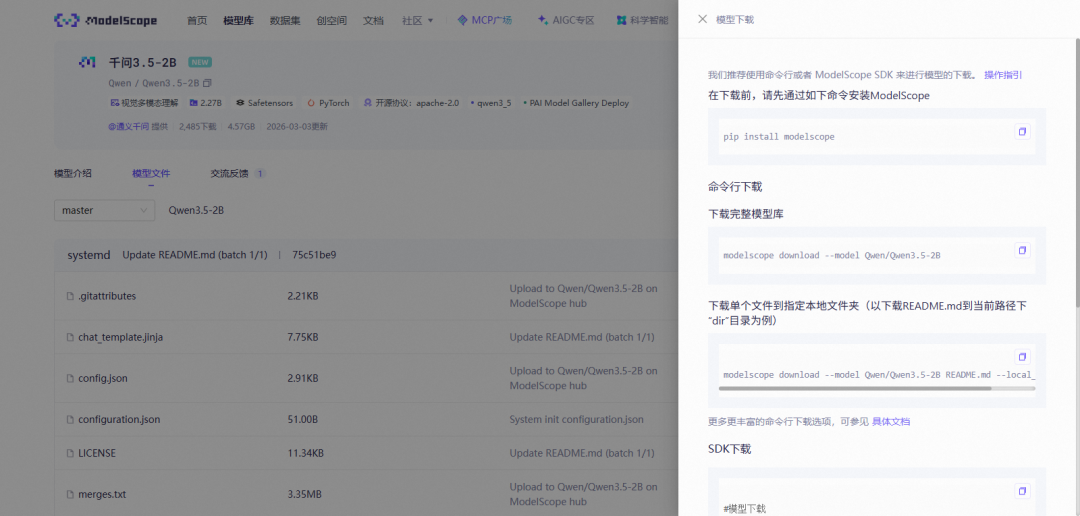Click the System init configuration.json commit message
This screenshot has height=516, width=1080.
(x=577, y=420)
